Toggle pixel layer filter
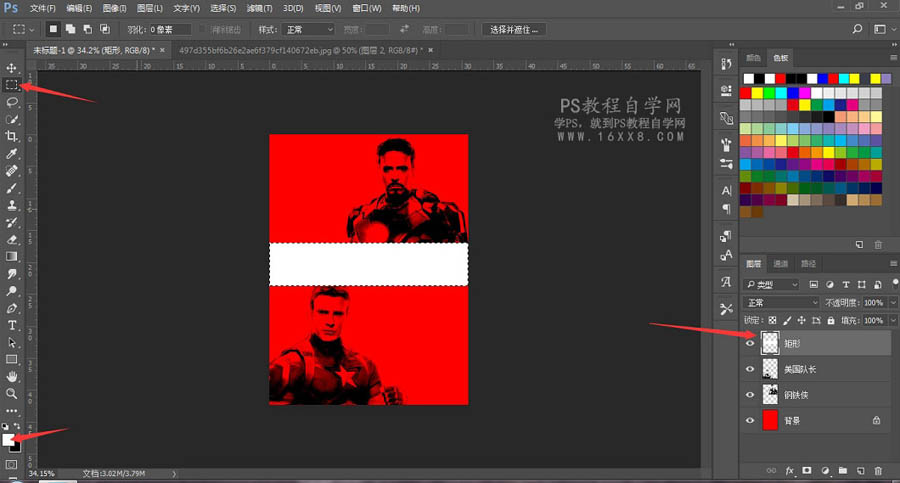The image size is (900, 483). pos(814,284)
